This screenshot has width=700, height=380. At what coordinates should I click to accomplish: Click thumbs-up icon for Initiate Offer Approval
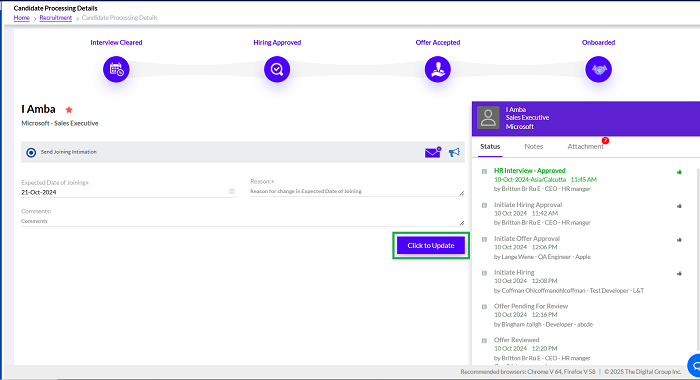[x=679, y=240]
